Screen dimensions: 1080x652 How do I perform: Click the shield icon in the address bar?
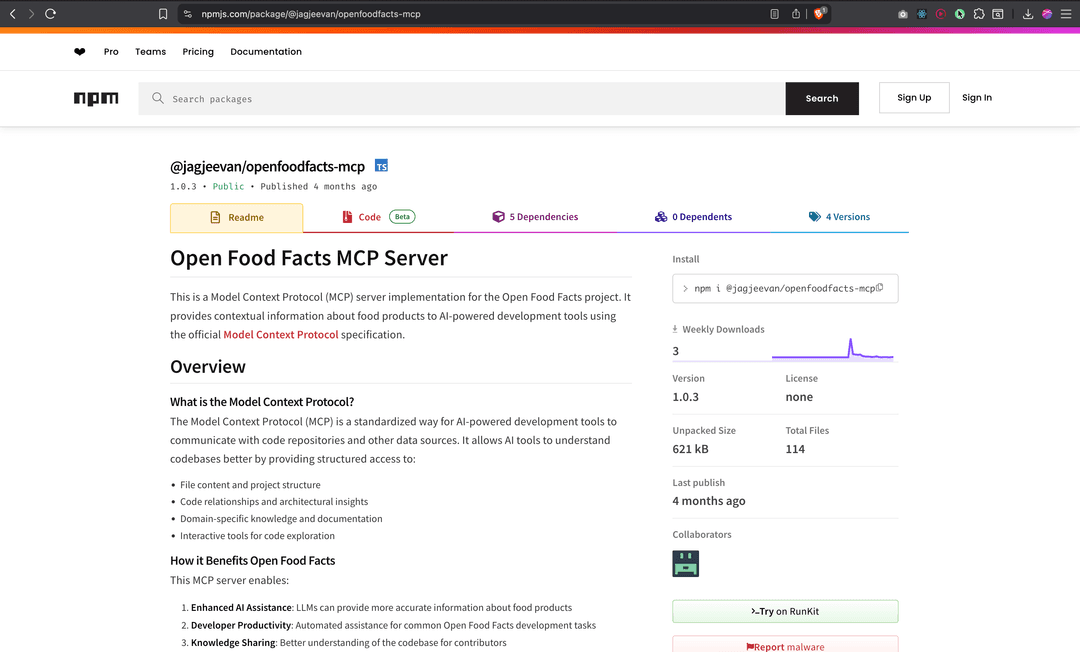coord(187,14)
